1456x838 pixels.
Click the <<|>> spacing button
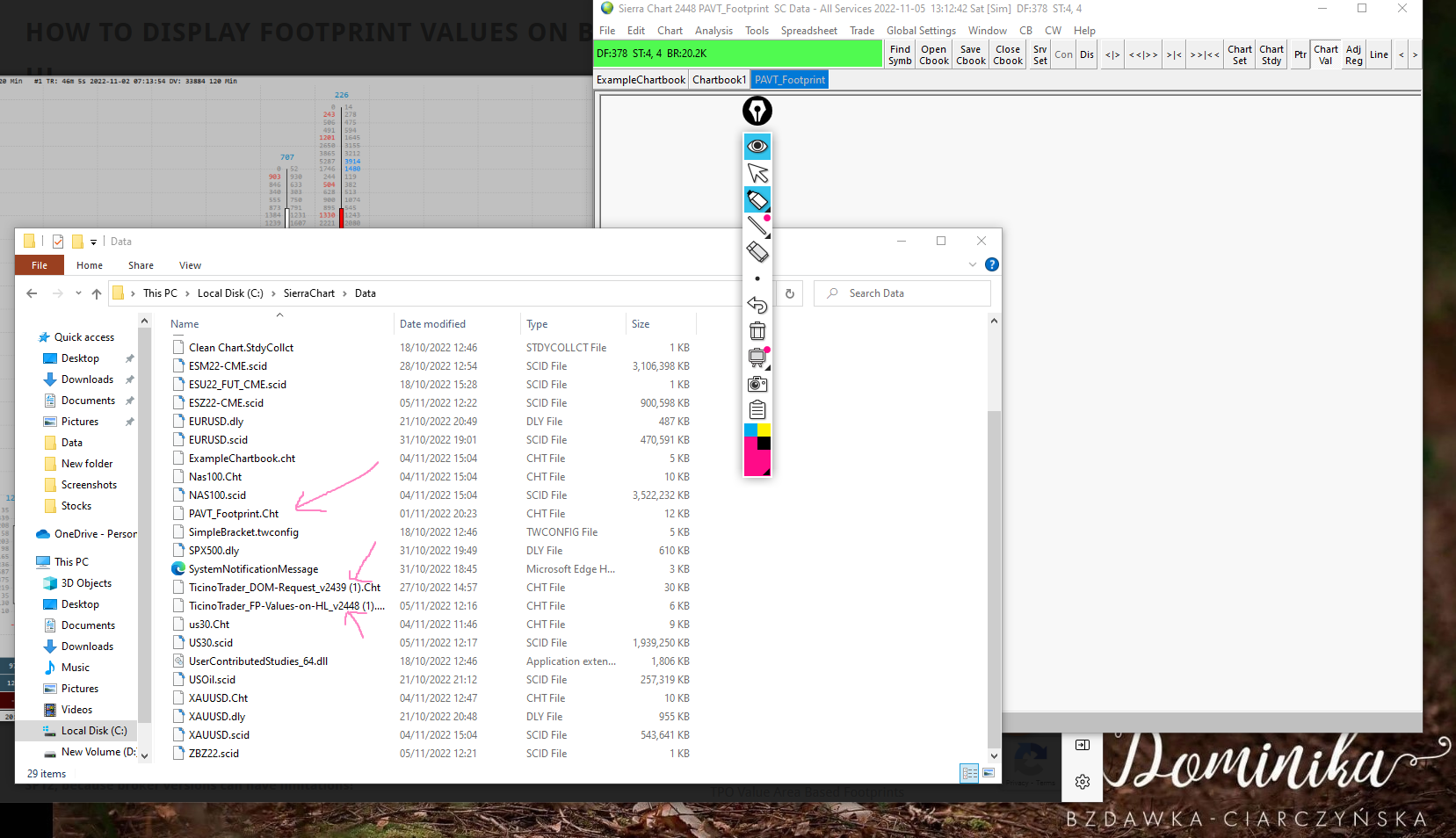[x=1143, y=54]
